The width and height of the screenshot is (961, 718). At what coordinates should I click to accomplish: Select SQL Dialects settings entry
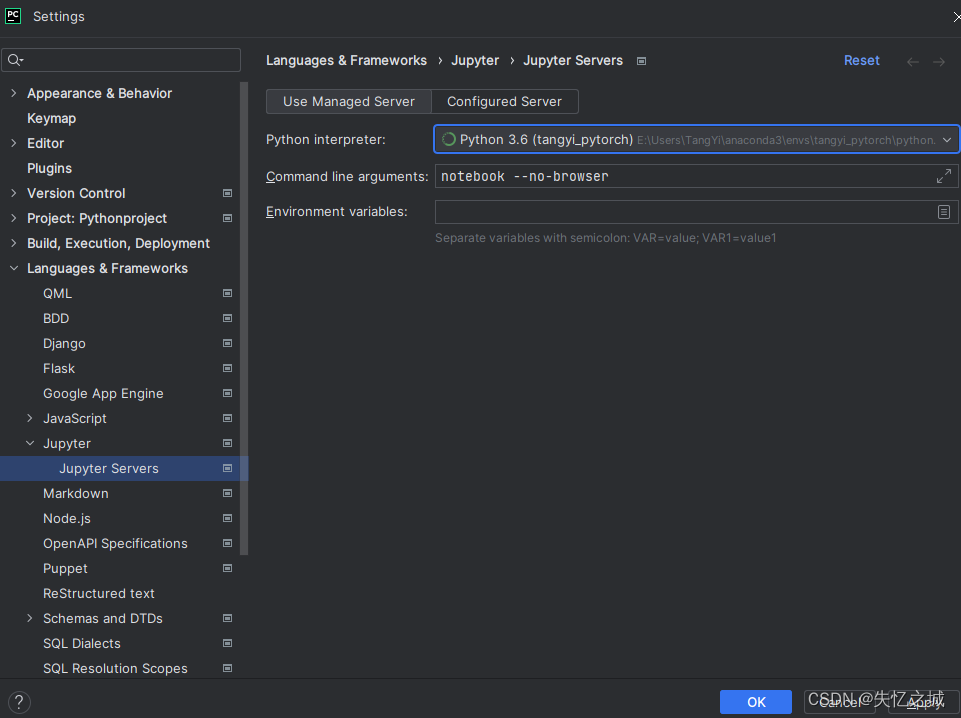click(82, 643)
